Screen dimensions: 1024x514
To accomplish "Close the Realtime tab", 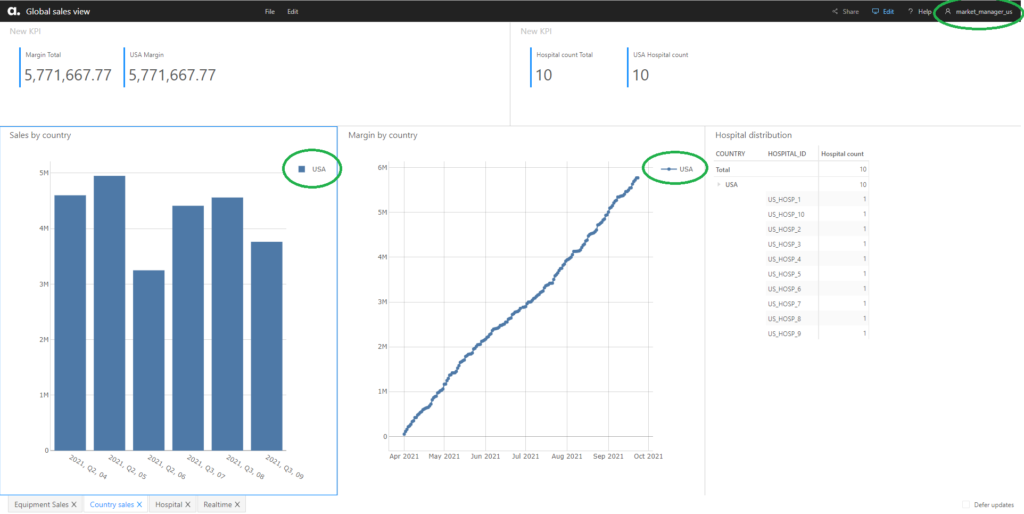I will tap(237, 504).
